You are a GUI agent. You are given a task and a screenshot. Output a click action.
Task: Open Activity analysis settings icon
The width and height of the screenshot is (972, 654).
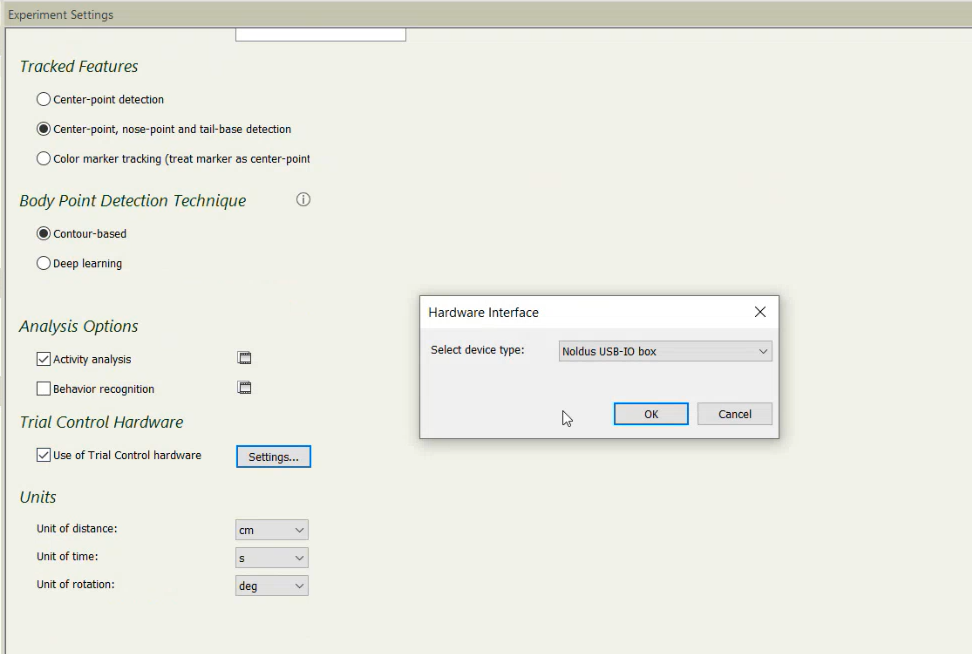[244, 358]
